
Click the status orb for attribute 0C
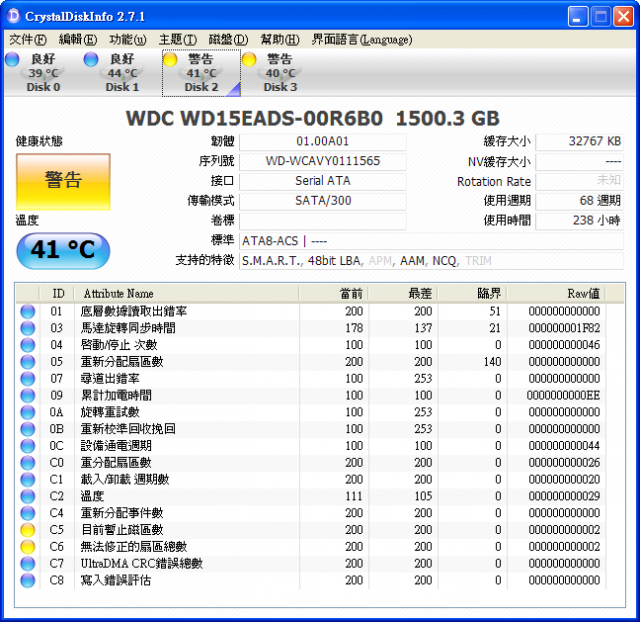pyautogui.click(x=28, y=446)
